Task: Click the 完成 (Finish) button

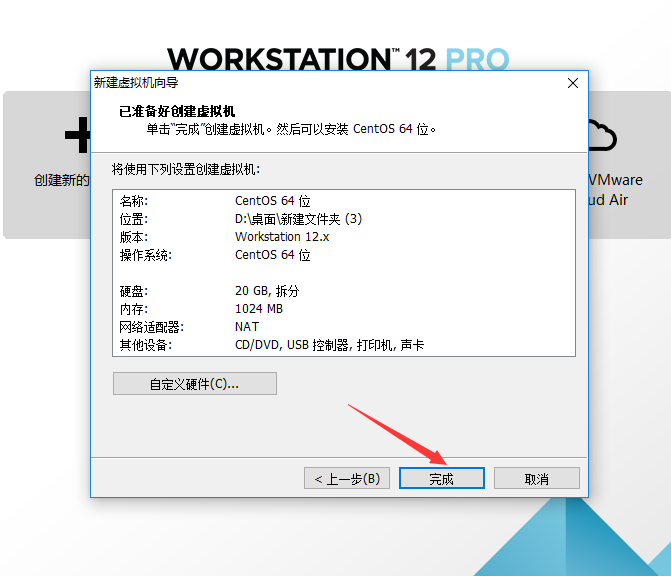Action: coord(442,478)
